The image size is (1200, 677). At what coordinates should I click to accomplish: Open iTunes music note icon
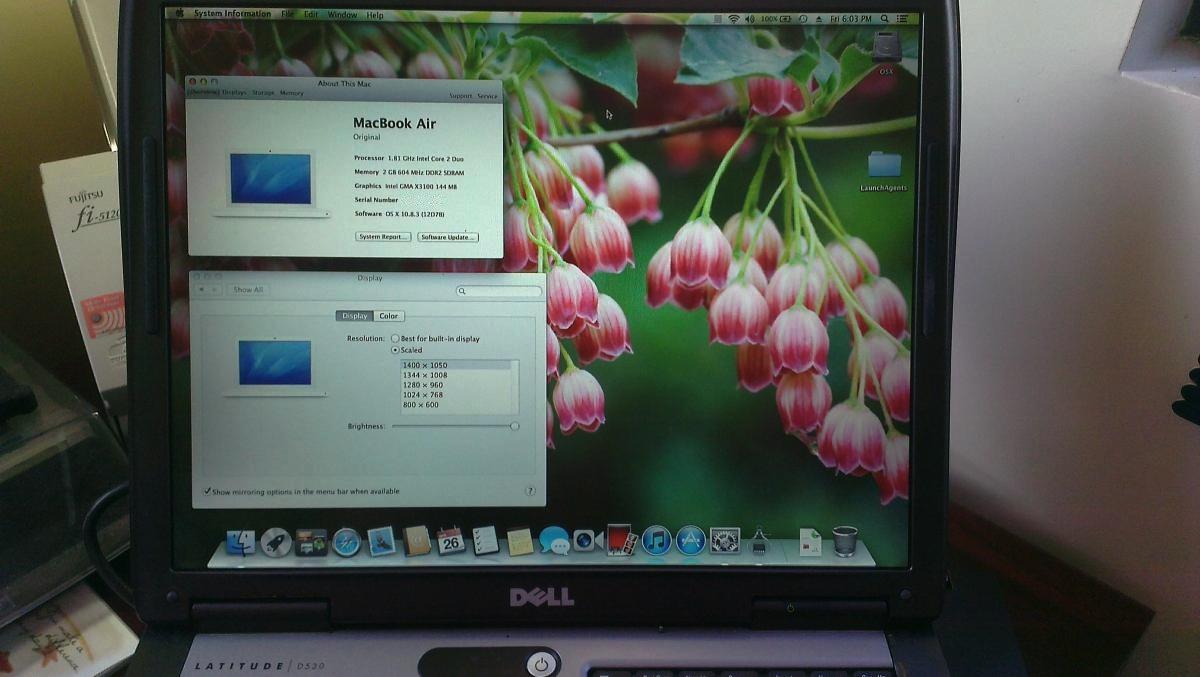[x=656, y=541]
